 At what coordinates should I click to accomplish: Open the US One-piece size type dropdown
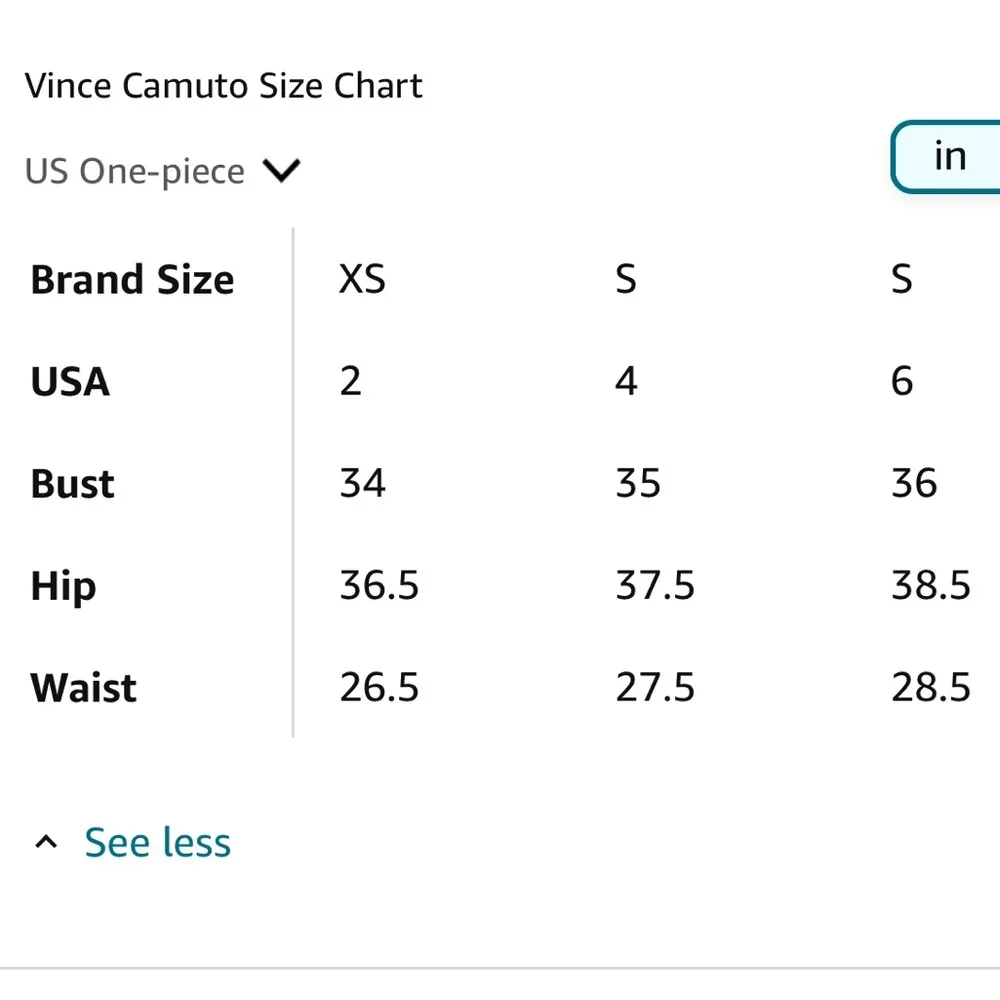coord(135,171)
